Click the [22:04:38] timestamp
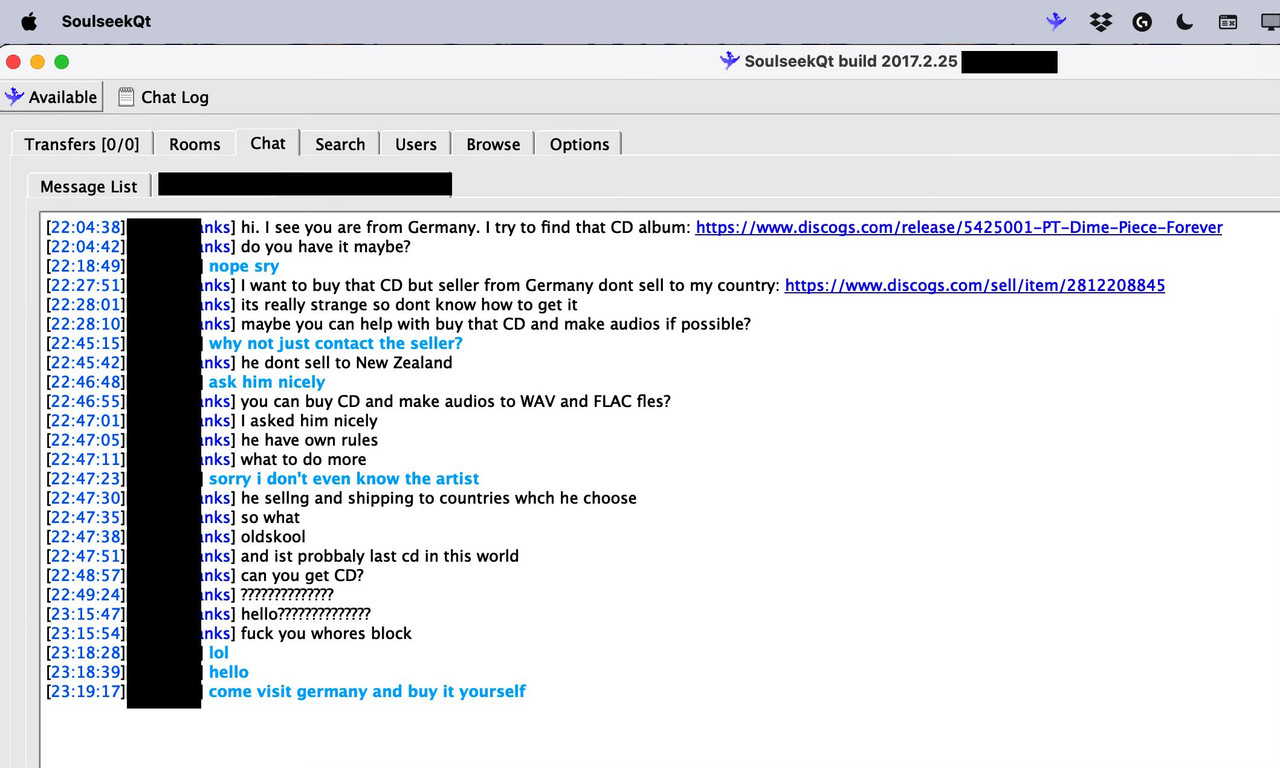The image size is (1280, 768). pyautogui.click(x=85, y=227)
